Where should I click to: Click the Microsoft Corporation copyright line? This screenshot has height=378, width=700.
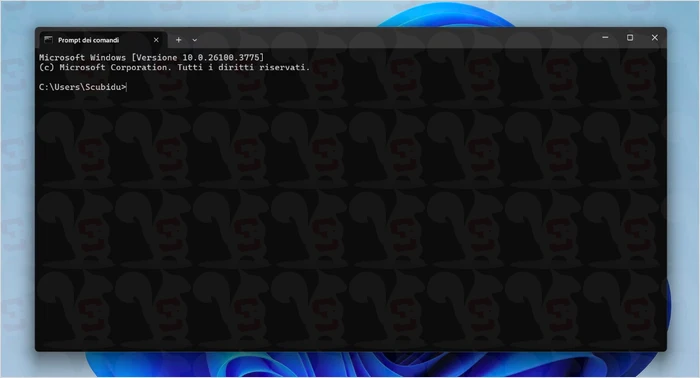pyautogui.click(x=174, y=67)
